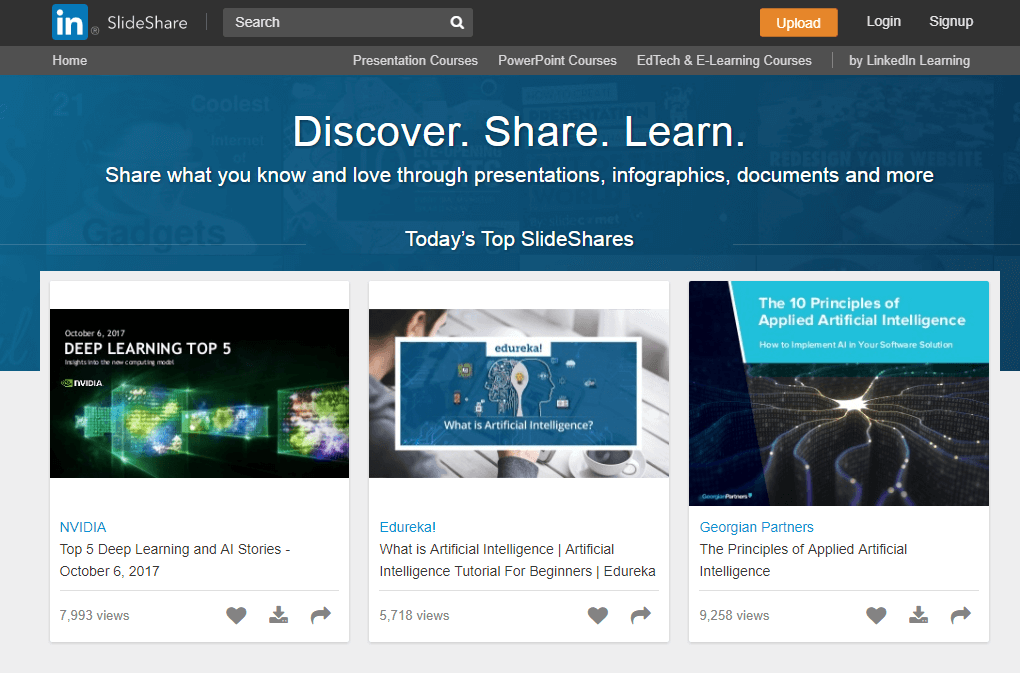
Task: Open Top 5 Deep Learning and AI Stories title
Action: [x=175, y=560]
